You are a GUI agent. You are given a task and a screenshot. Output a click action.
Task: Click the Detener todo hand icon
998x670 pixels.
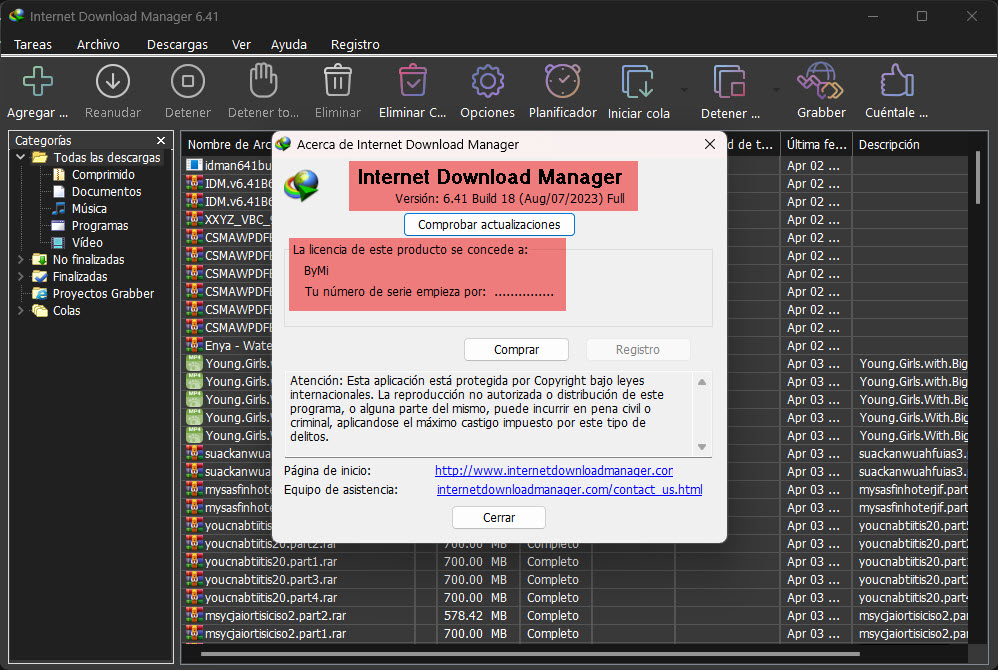263,81
